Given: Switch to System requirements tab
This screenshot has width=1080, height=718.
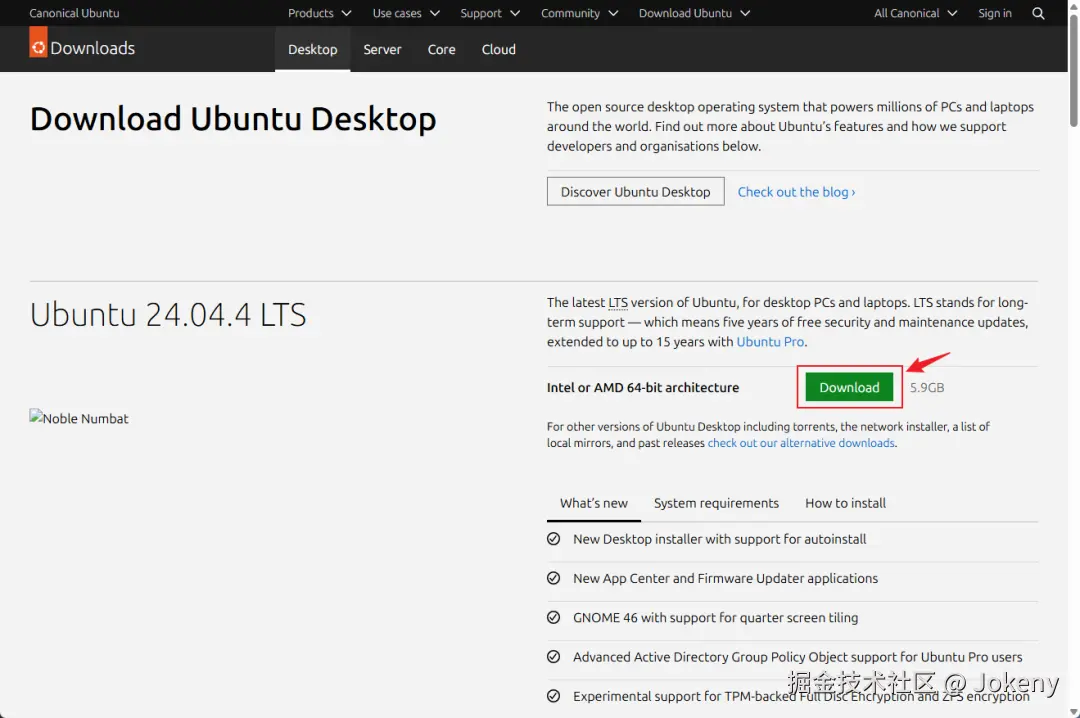Looking at the screenshot, I should [x=716, y=503].
